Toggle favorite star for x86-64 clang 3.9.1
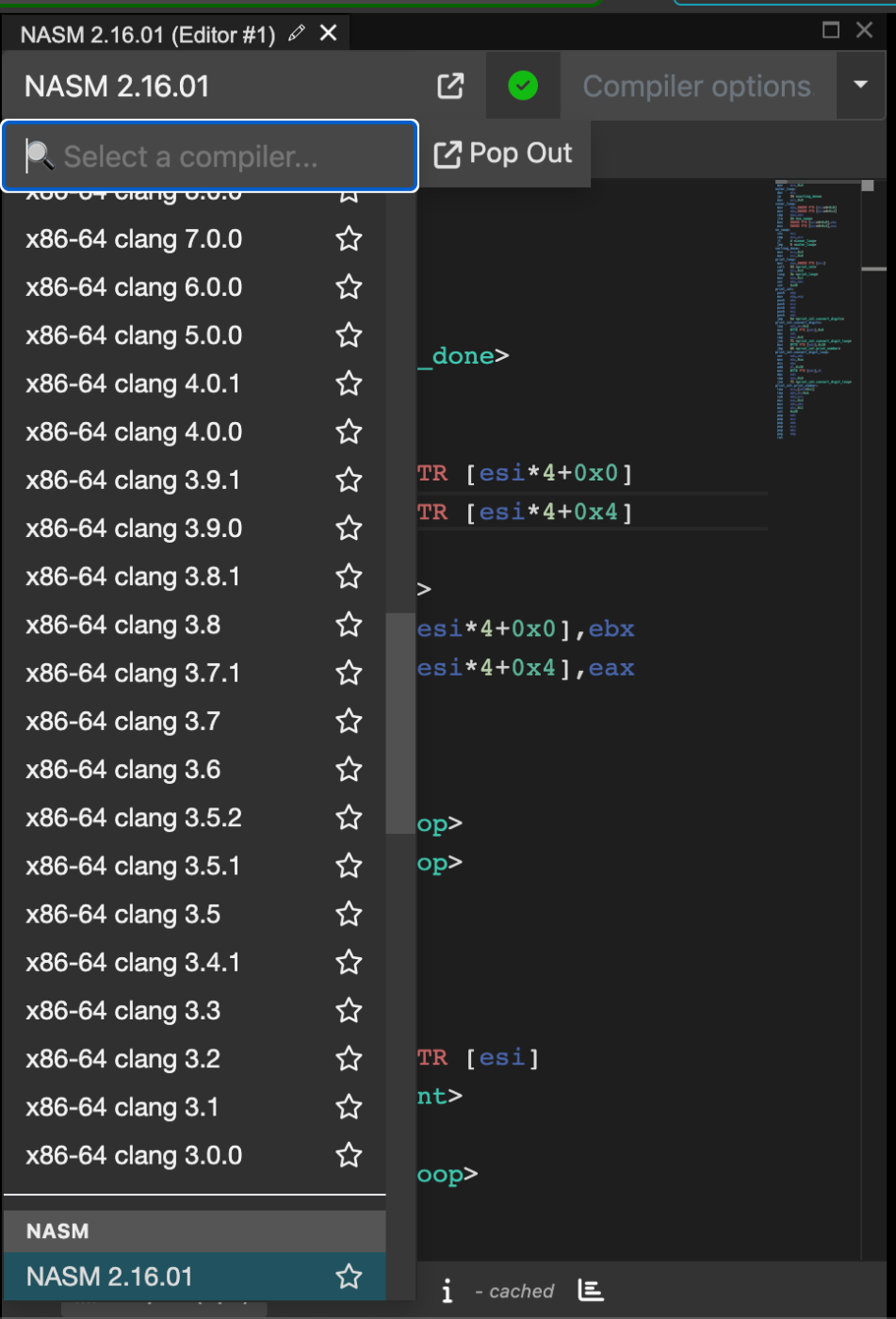 [349, 480]
